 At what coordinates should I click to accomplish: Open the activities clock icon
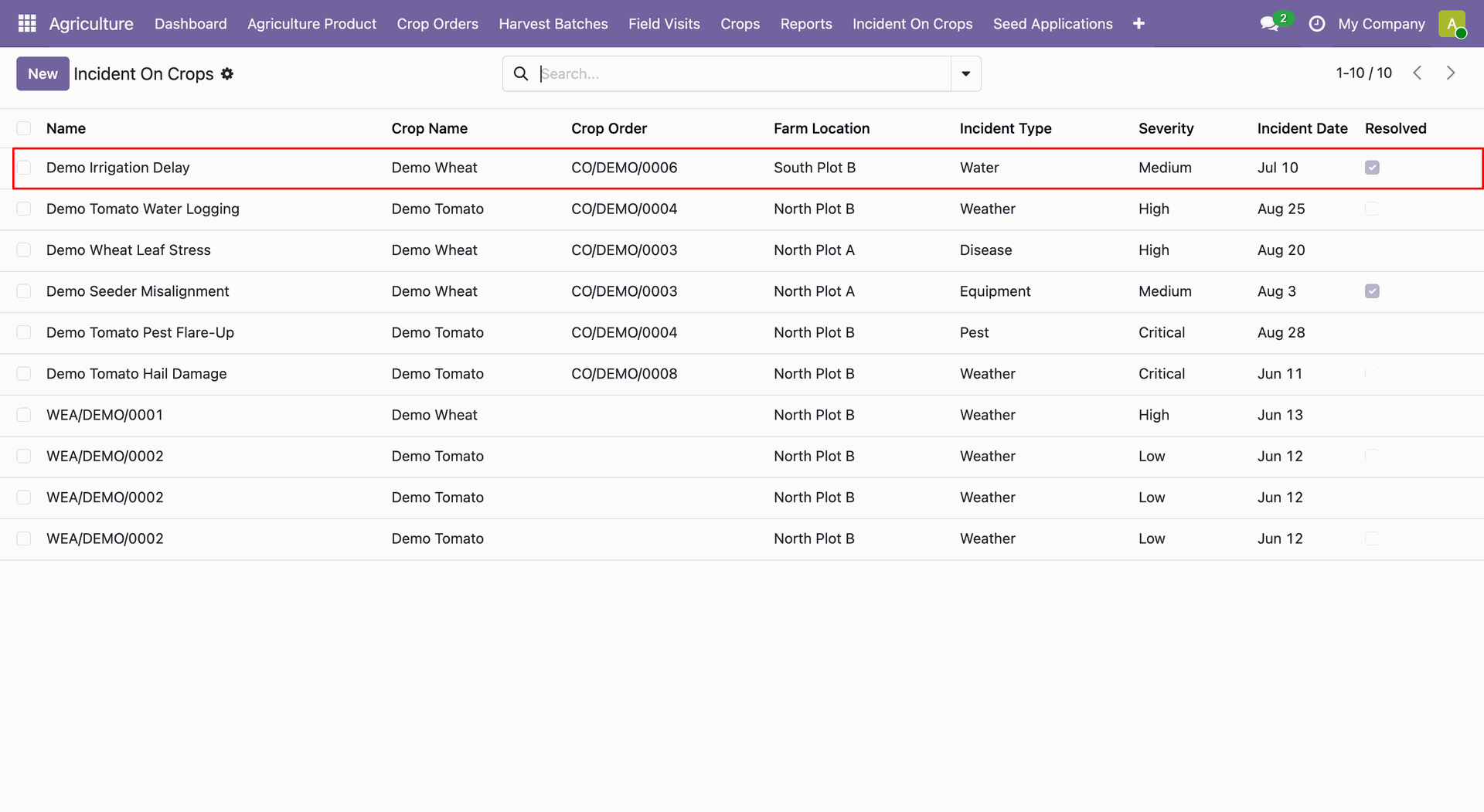(x=1317, y=24)
